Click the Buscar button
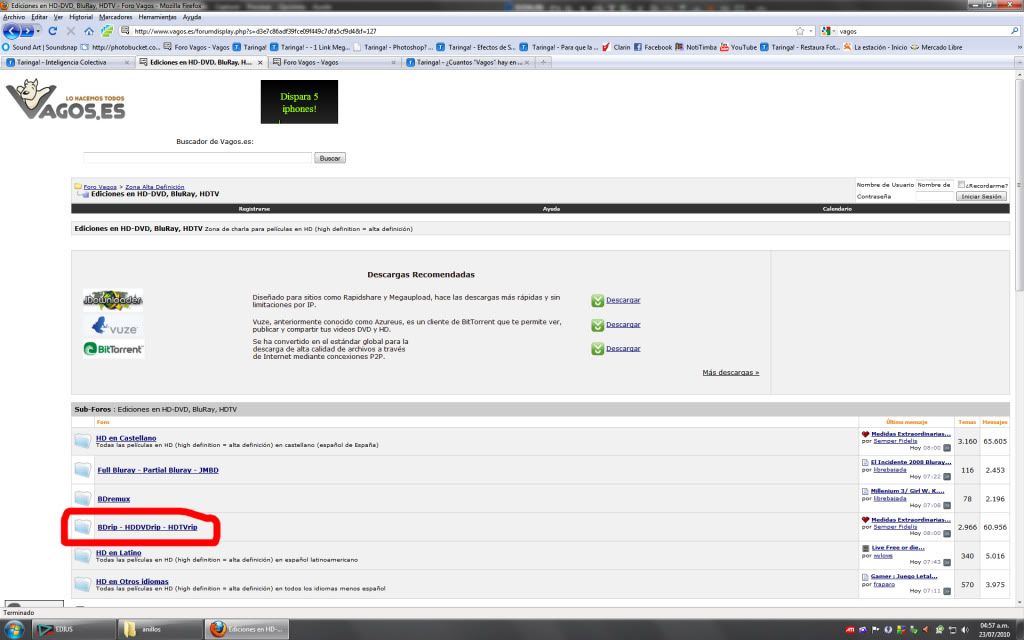 (330, 158)
